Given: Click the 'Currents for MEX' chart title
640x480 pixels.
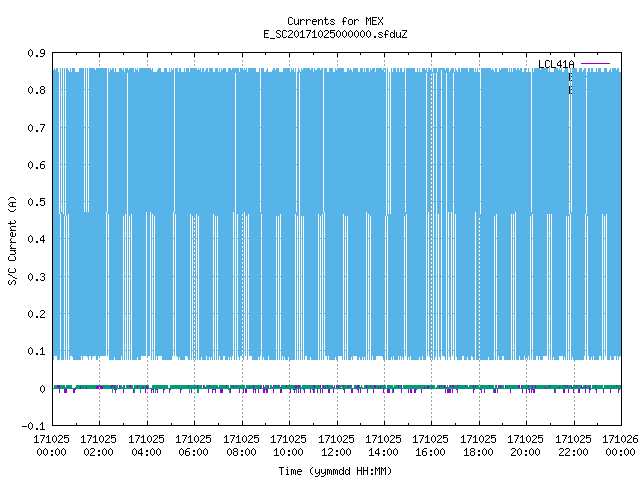Looking at the screenshot, I should 335,21.
